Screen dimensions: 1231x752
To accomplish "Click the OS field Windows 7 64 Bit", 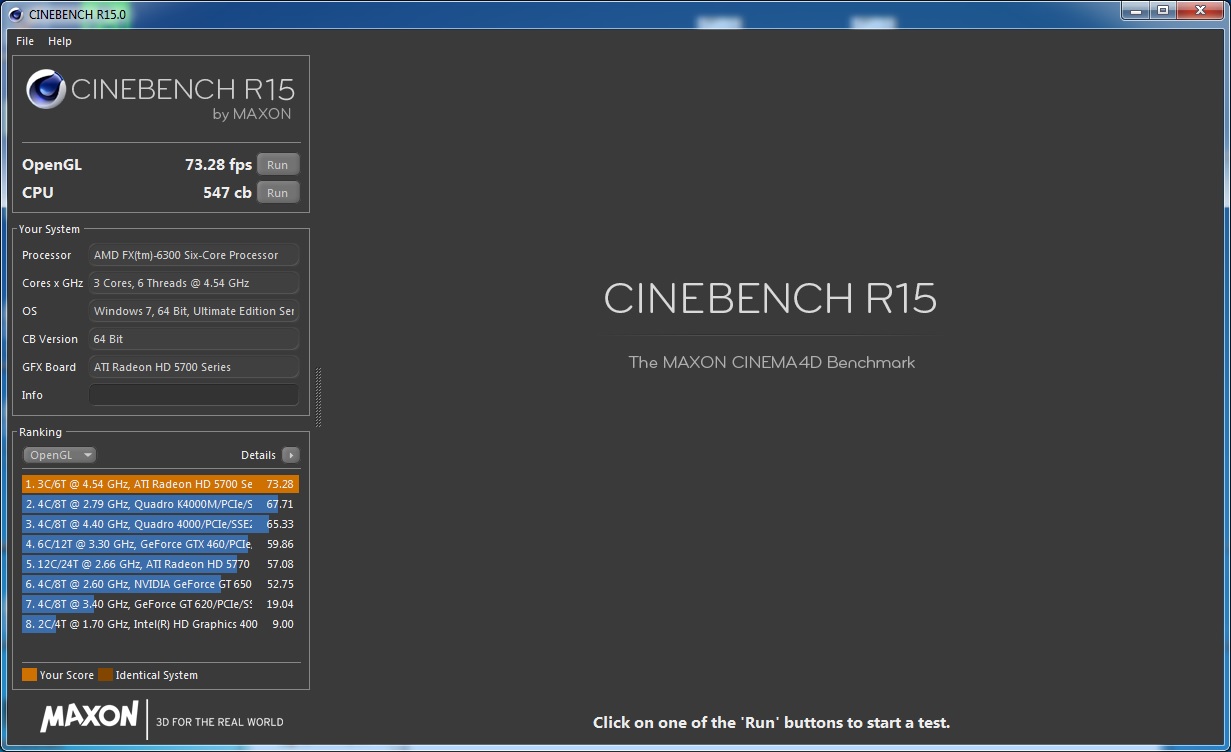I will 194,311.
